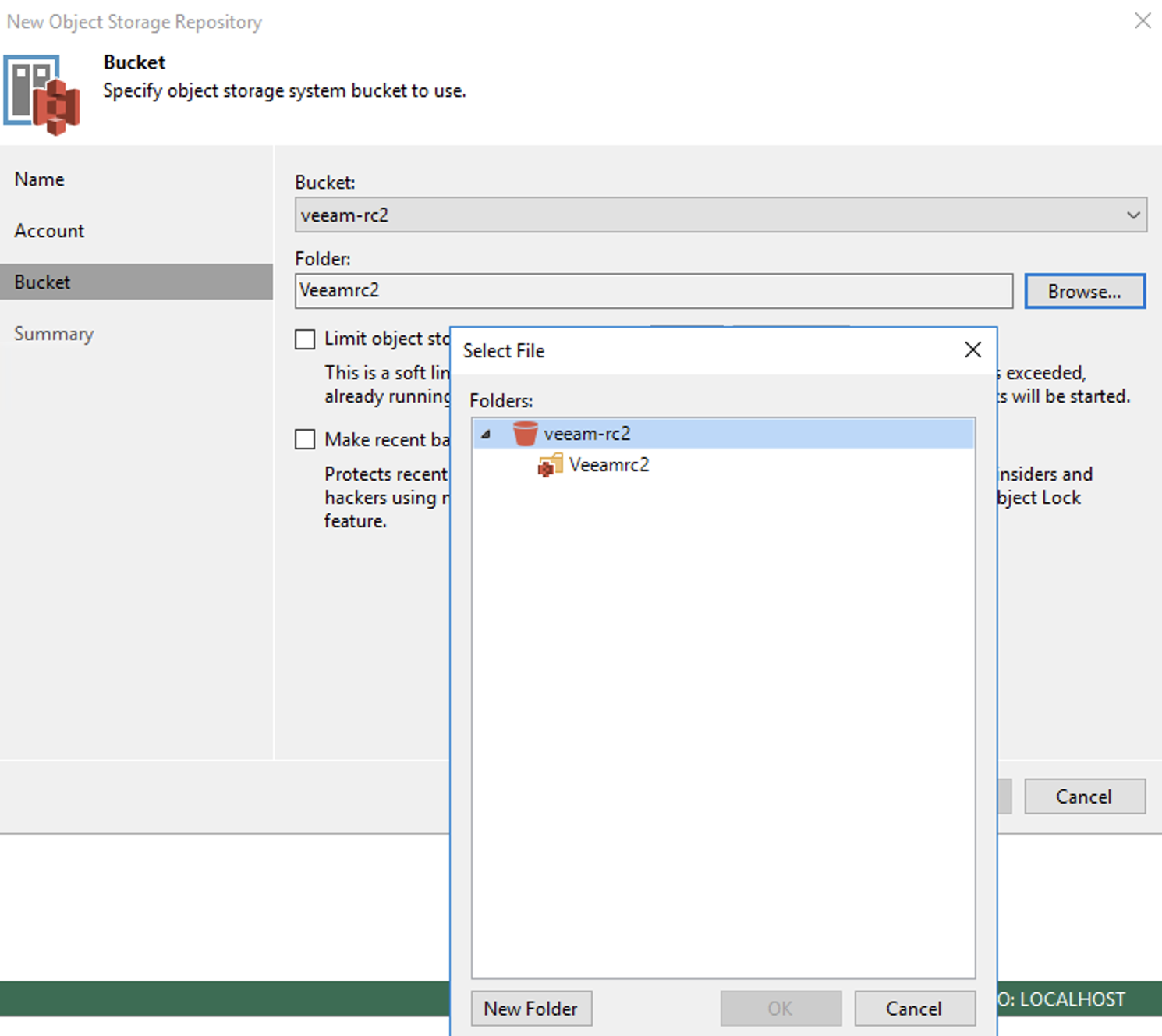Click the Folders: label
The width and height of the screenshot is (1162, 1036).
tap(501, 401)
